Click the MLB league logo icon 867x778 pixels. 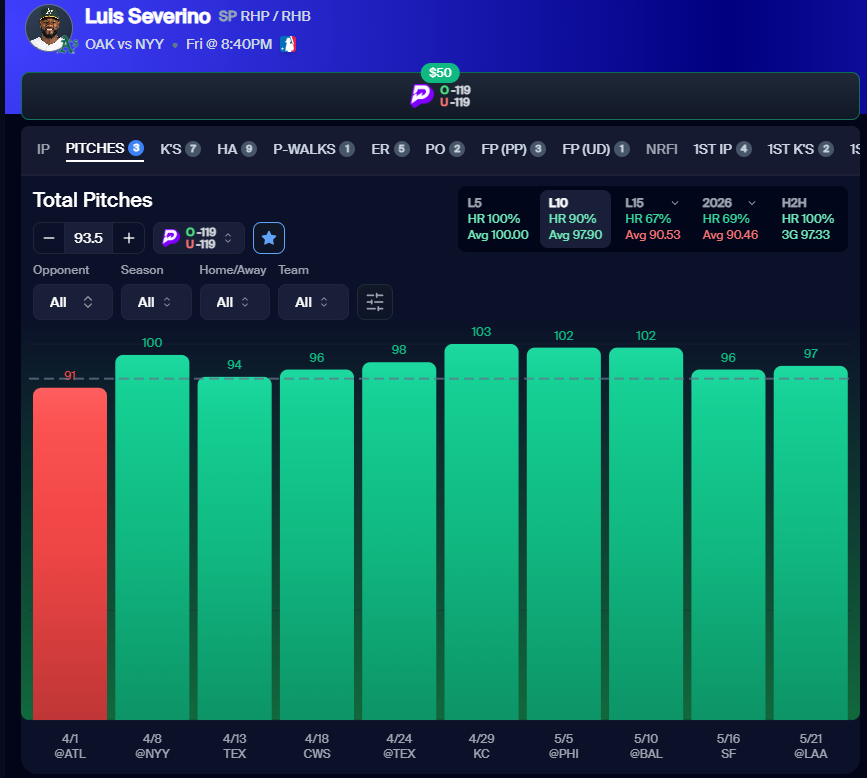[288, 44]
